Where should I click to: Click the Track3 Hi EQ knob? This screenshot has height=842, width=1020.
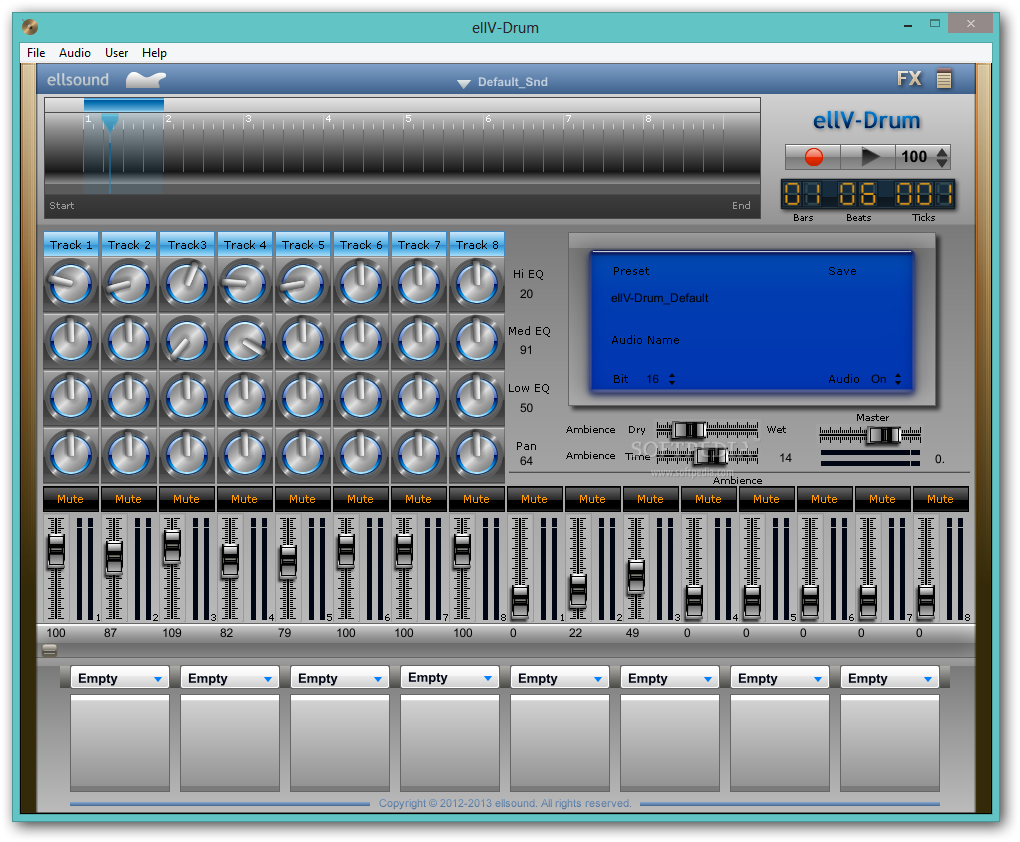[187, 284]
